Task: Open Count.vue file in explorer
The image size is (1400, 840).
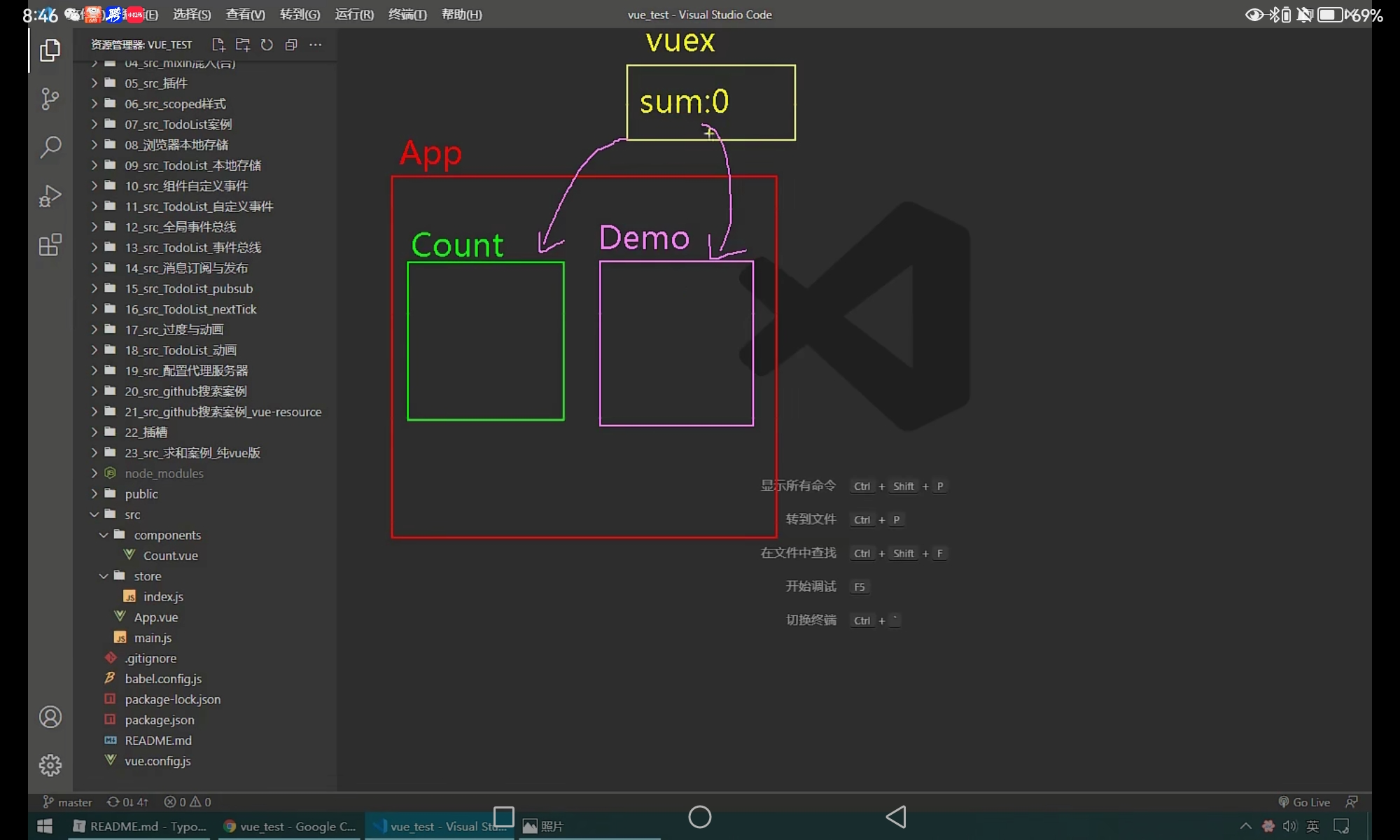Action: (x=170, y=556)
